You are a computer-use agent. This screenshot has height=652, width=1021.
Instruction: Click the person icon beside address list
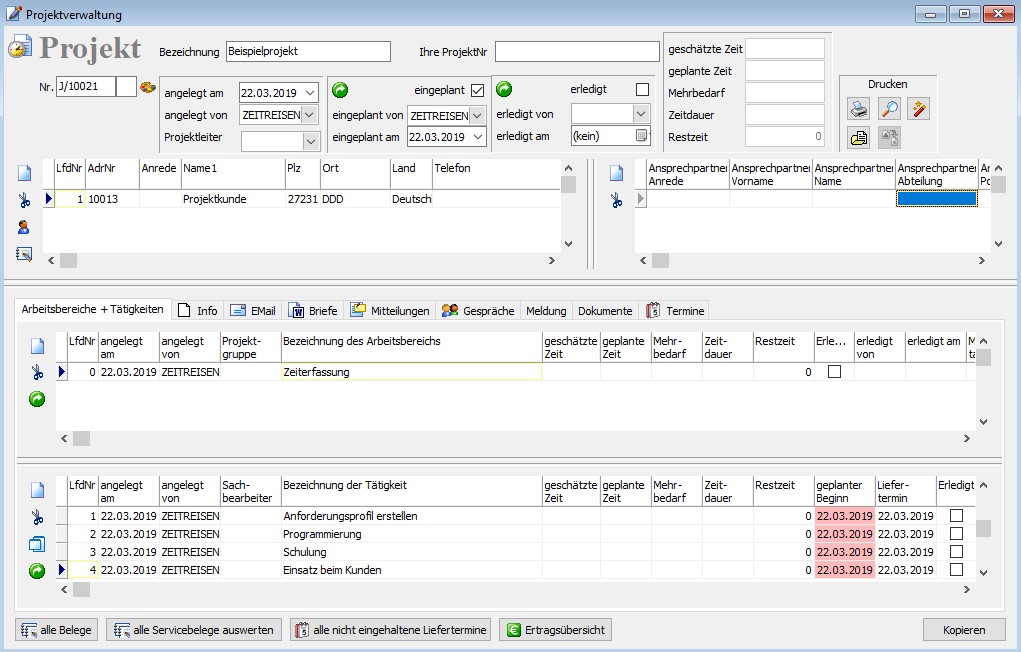(24, 227)
